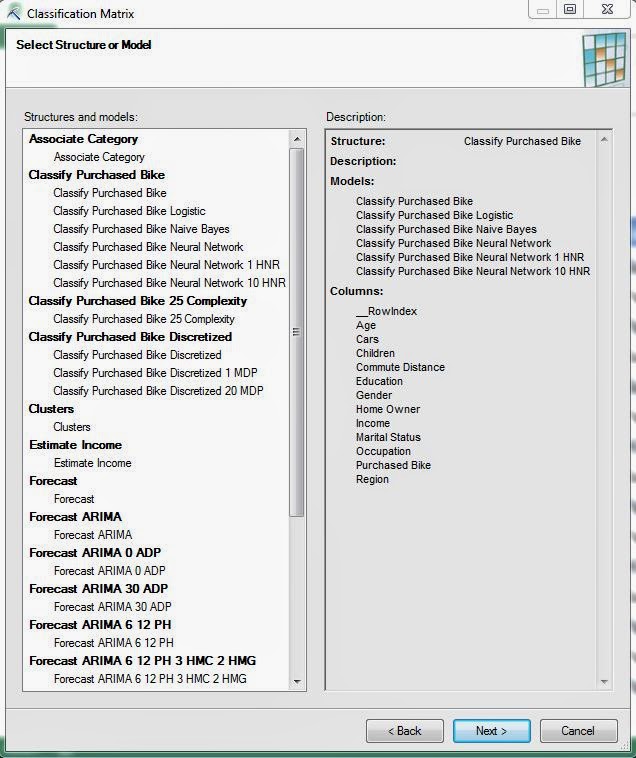Select Forecast ARIMA 6 12 PH structure heading
636x758 pixels.
100,625
